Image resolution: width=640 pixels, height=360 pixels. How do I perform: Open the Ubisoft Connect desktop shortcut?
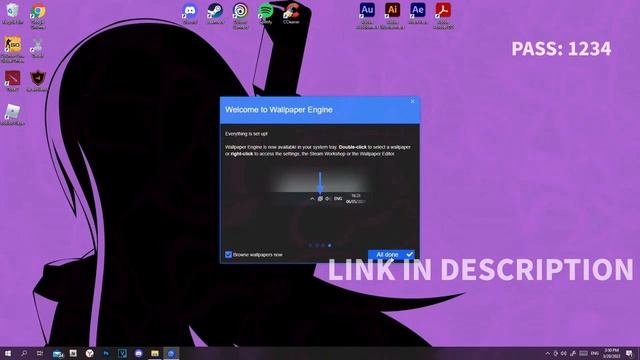[x=240, y=16]
